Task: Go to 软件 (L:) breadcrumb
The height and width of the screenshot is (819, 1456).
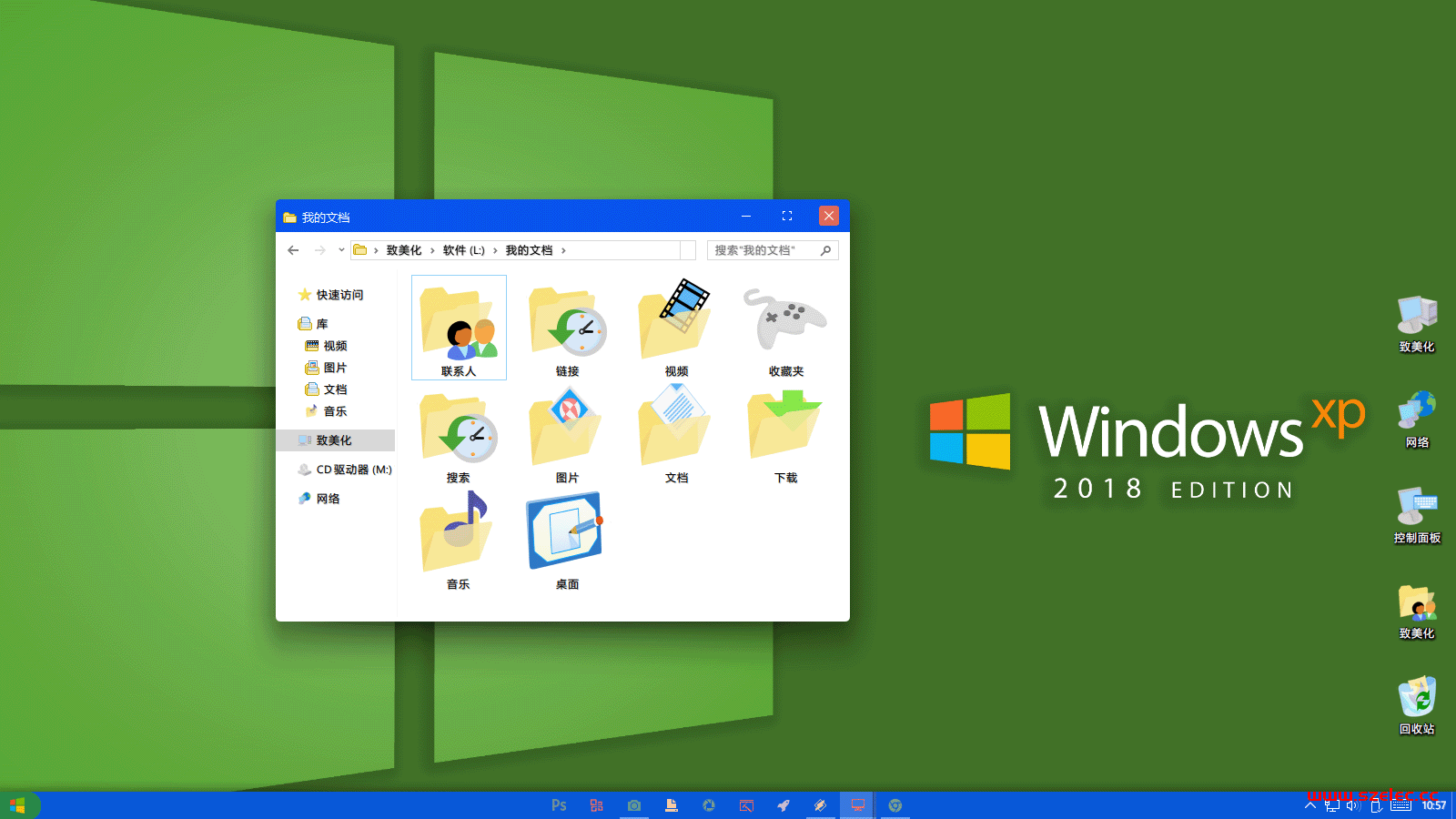Action: pyautogui.click(x=464, y=250)
